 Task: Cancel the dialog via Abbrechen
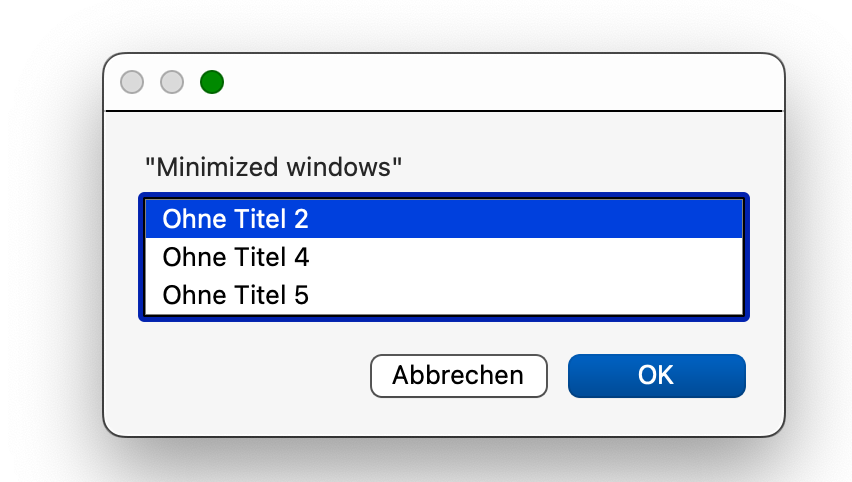458,375
